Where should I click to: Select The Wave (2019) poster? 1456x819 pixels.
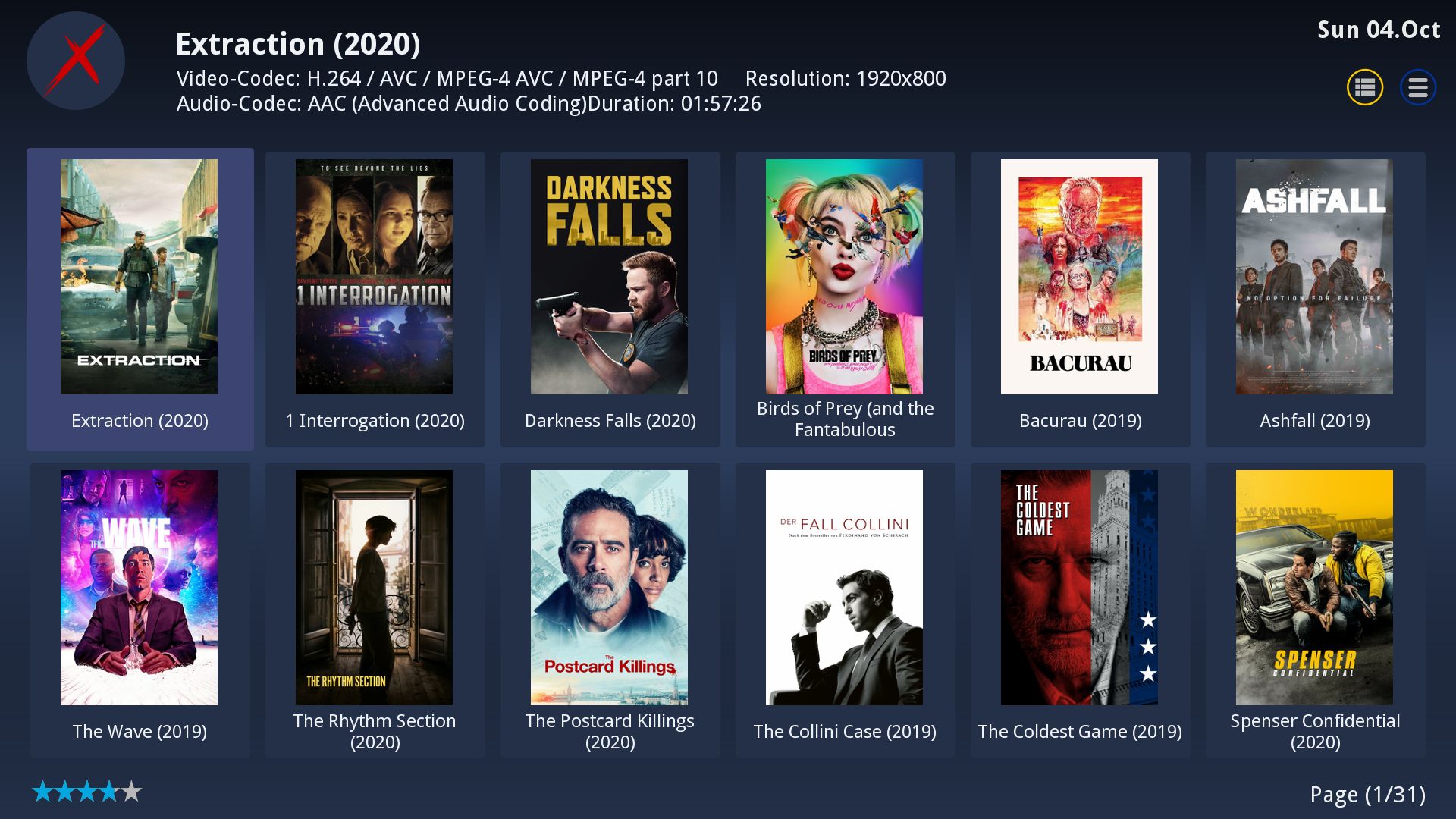[139, 588]
